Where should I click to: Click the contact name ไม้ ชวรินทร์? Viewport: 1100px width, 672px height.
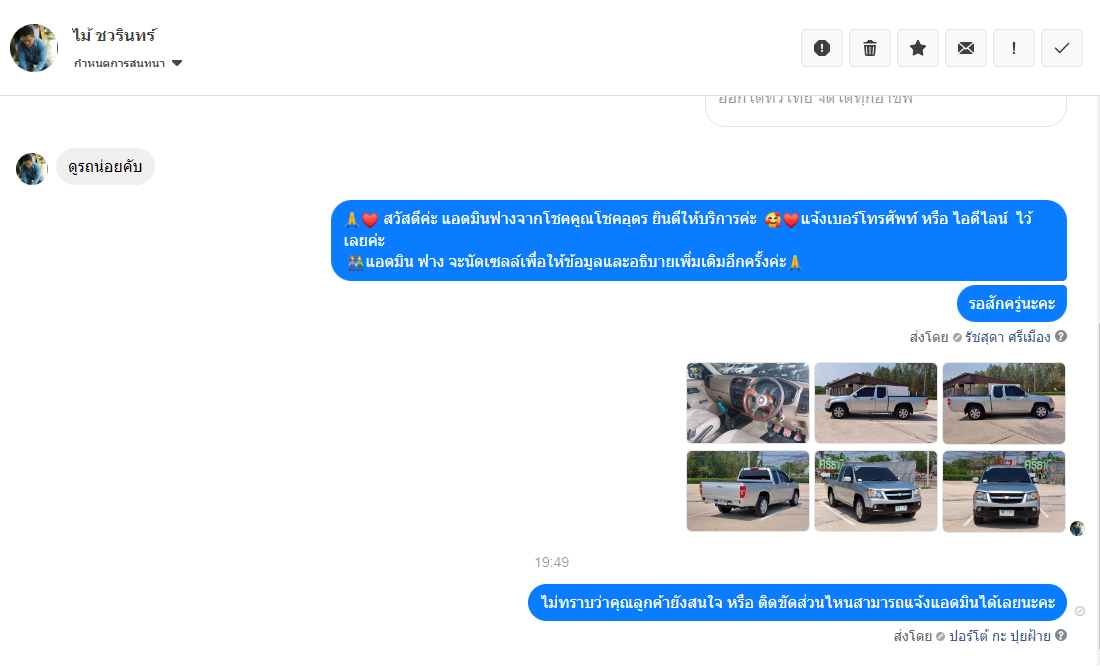(x=114, y=35)
